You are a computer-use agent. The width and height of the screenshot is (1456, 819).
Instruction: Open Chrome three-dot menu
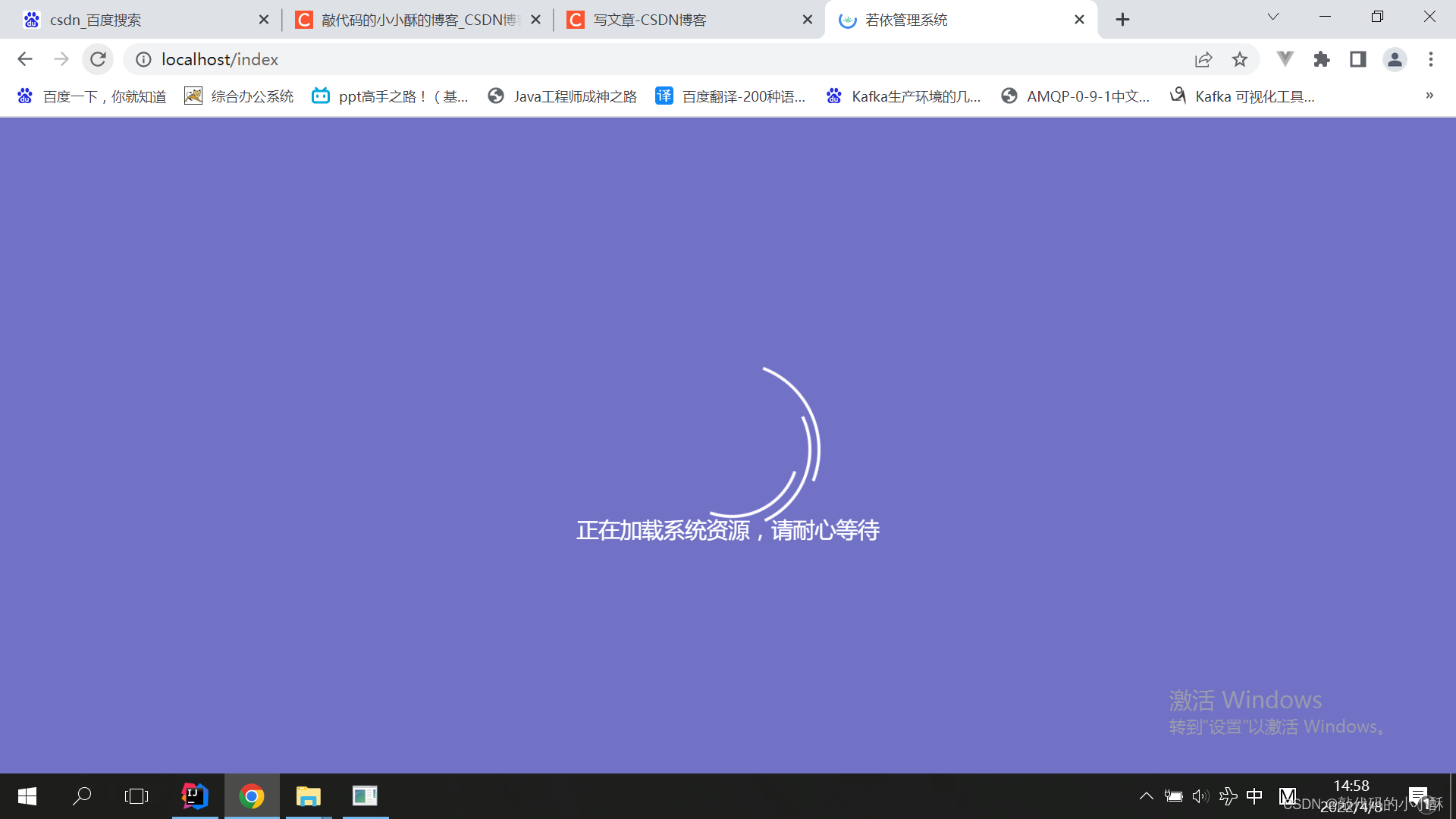[1431, 59]
